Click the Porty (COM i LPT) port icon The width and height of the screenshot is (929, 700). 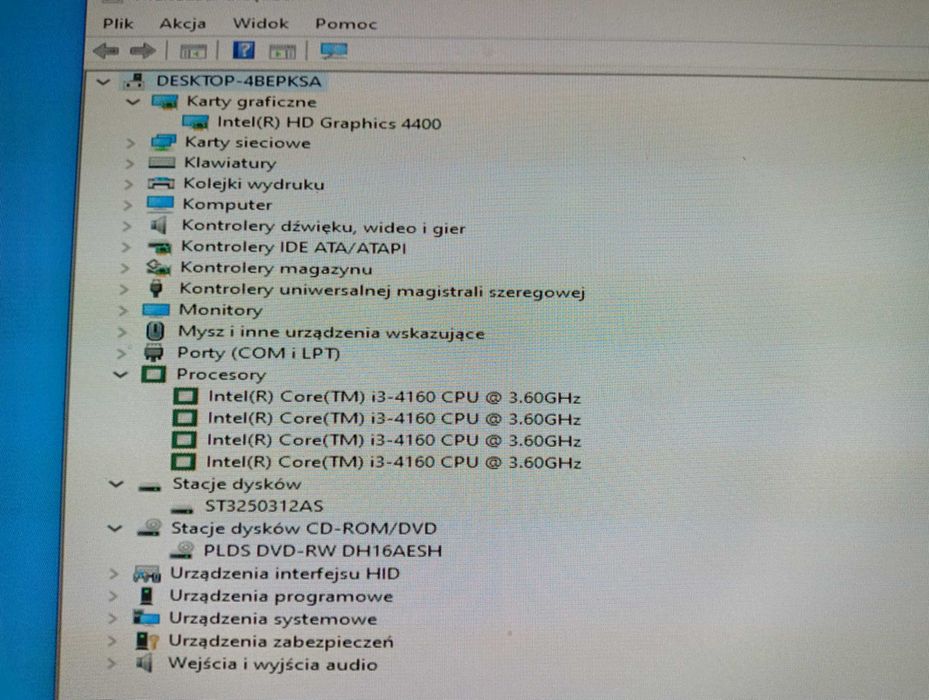click(x=153, y=353)
